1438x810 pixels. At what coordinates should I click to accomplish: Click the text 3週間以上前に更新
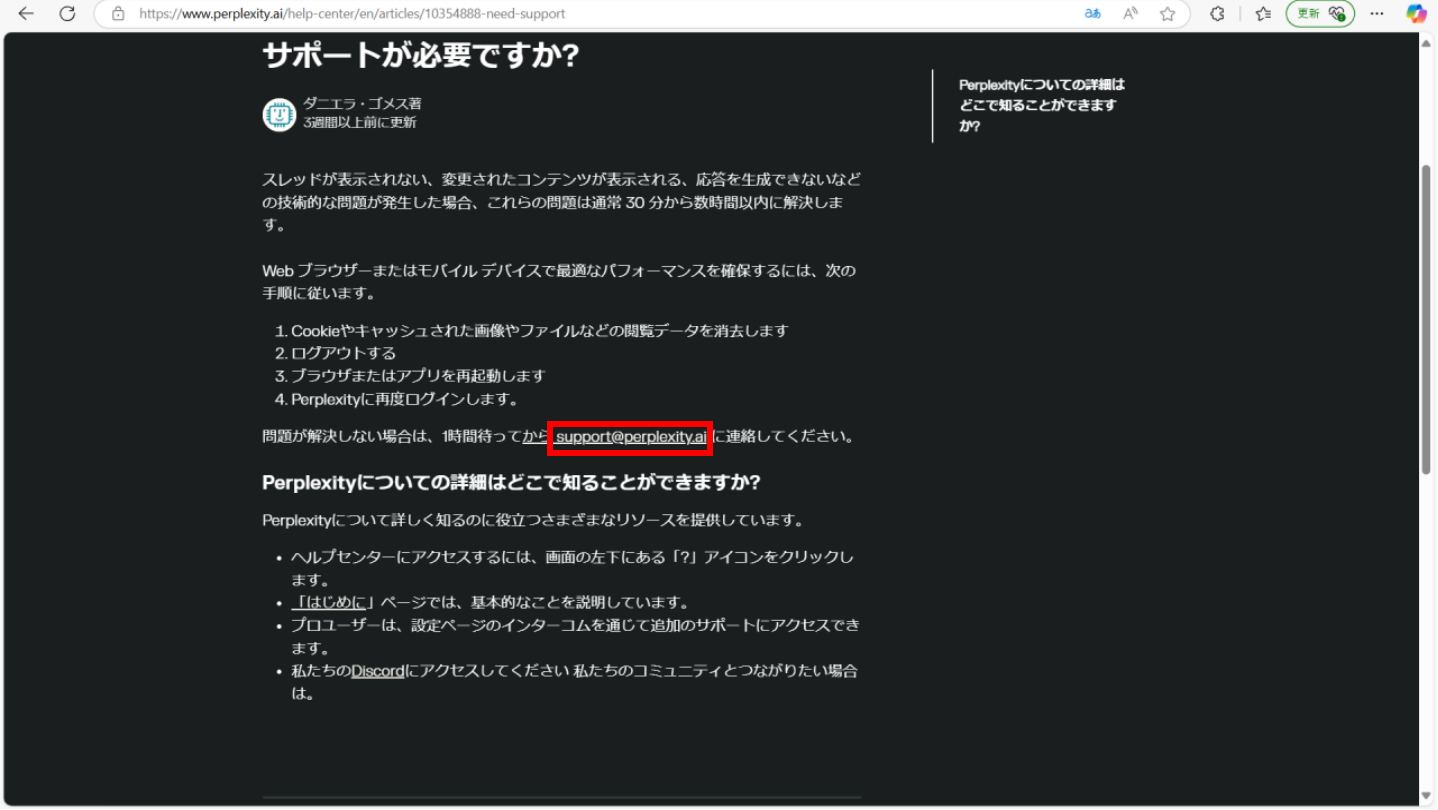point(360,123)
